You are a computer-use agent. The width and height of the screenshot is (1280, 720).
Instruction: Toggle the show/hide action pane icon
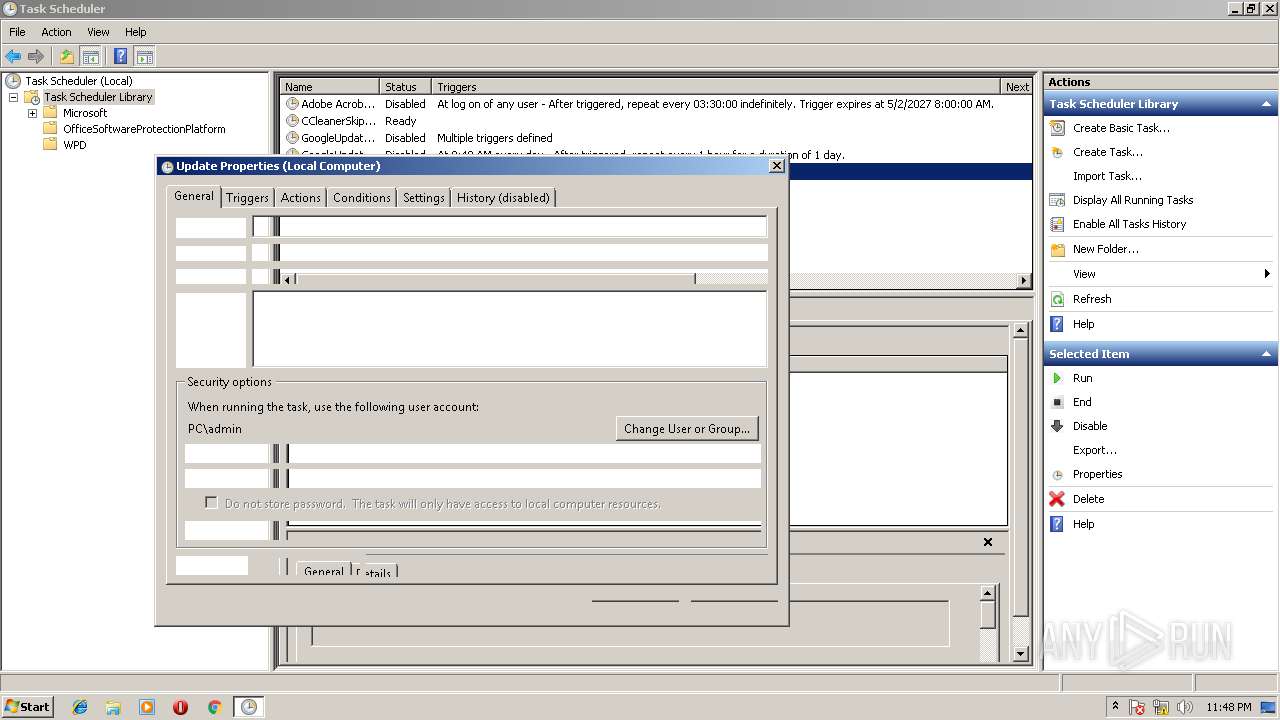click(x=144, y=57)
